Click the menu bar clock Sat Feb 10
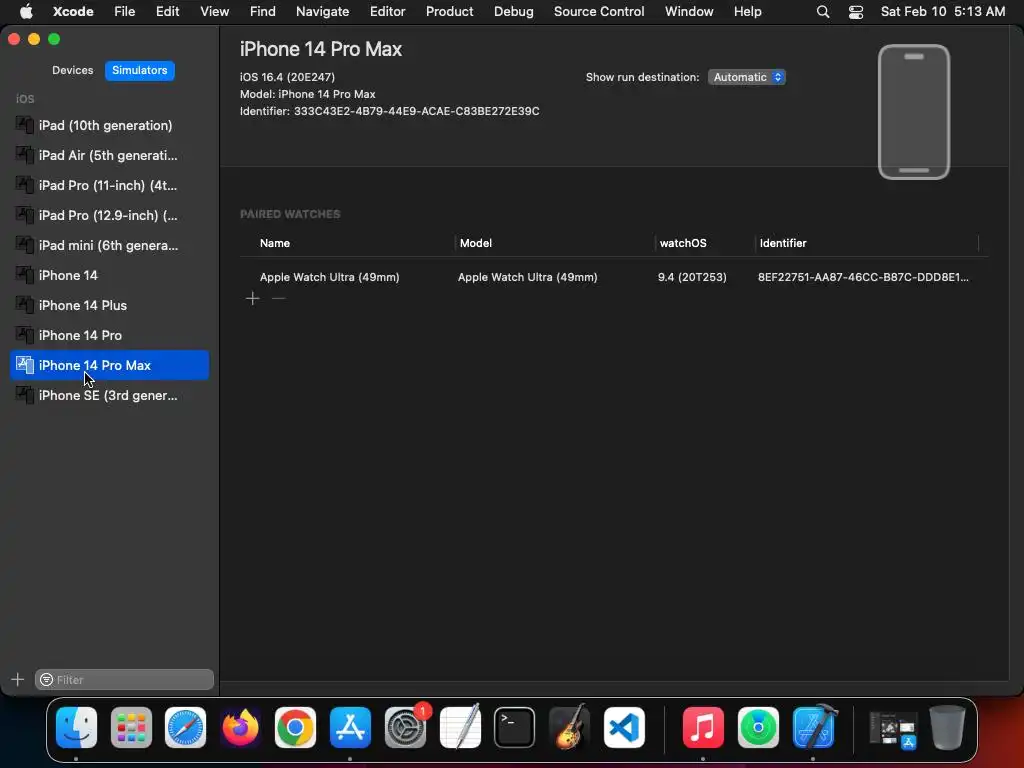The image size is (1024, 768). 943,12
